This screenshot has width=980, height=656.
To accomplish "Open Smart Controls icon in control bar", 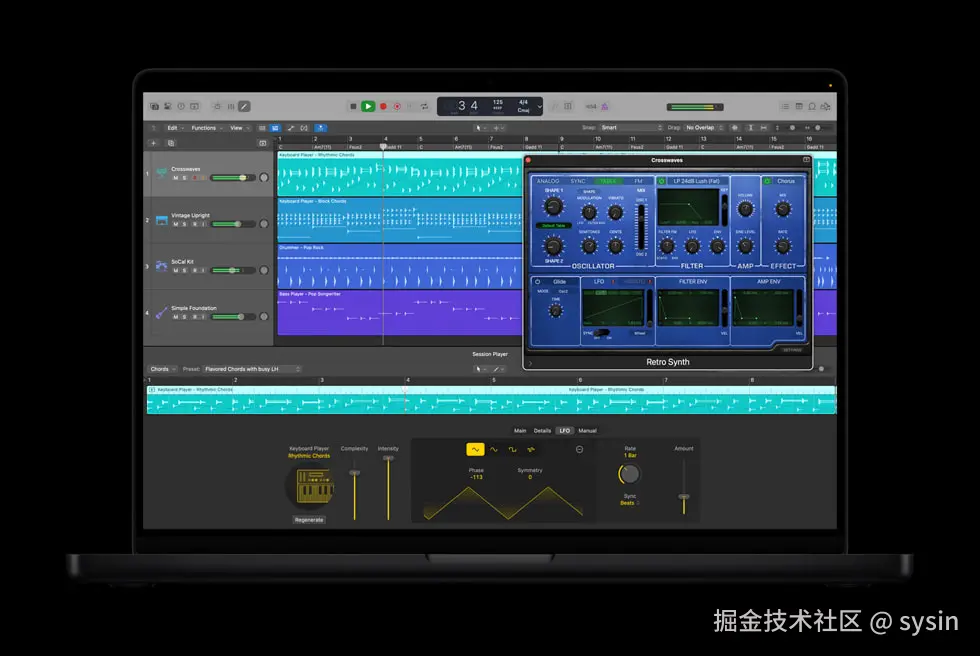I will (x=217, y=107).
